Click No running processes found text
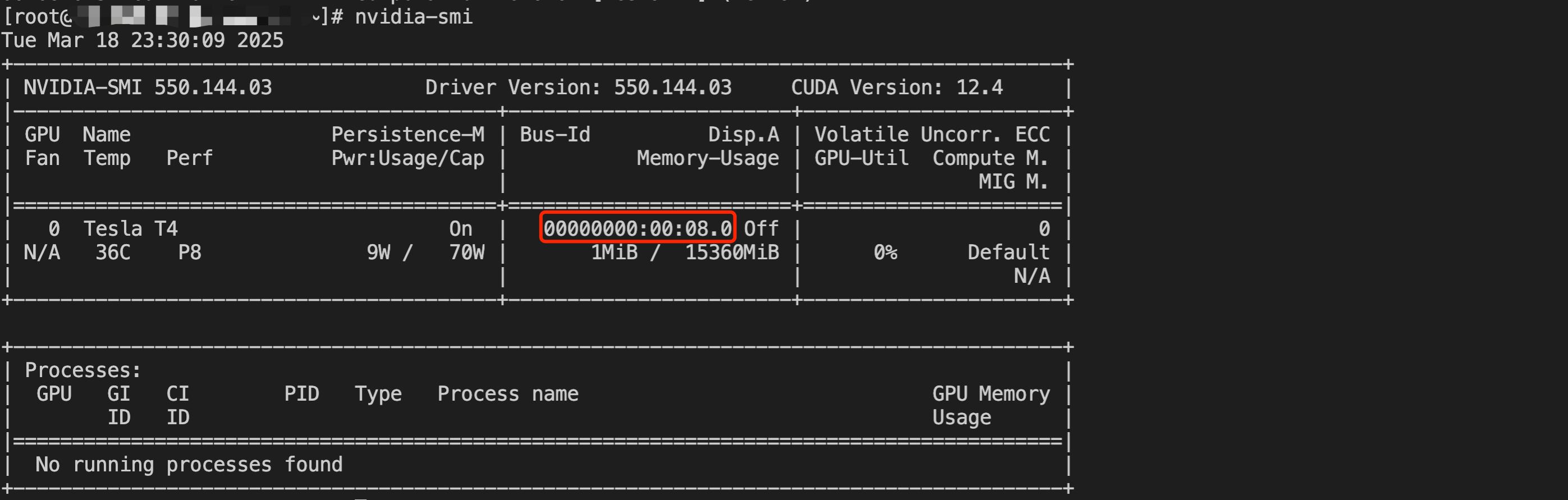 coord(189,464)
